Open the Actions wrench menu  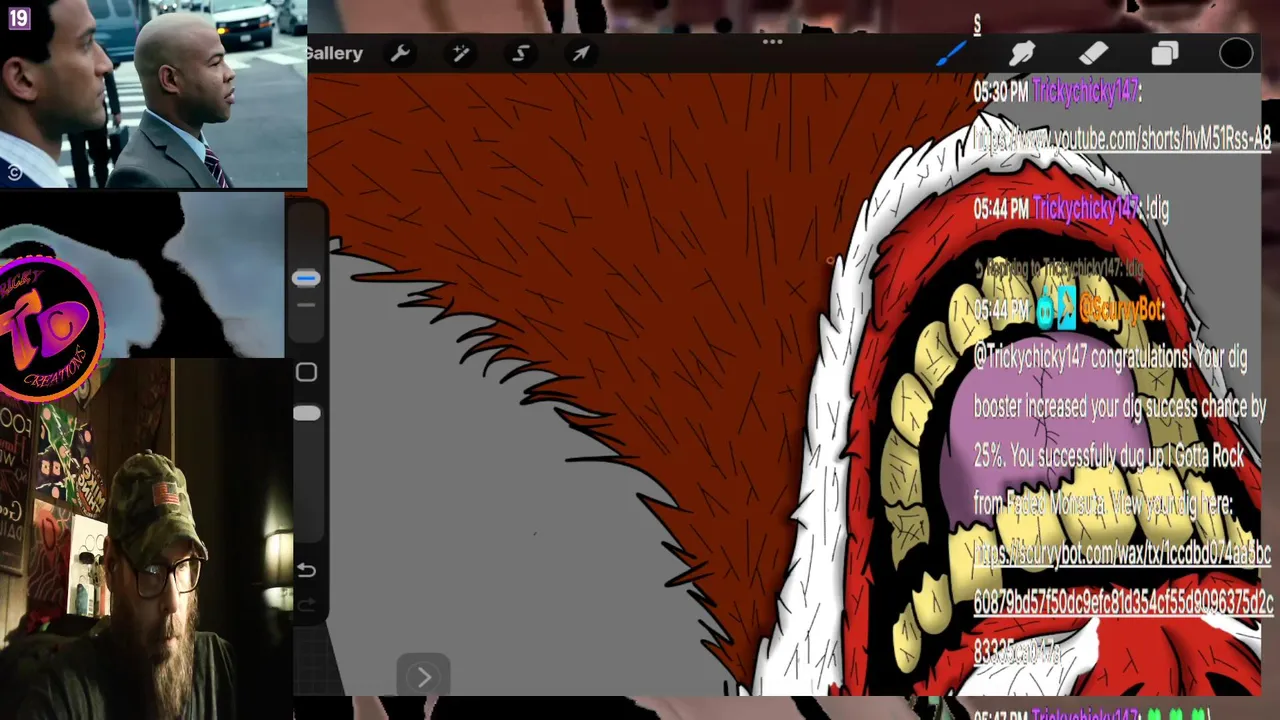point(400,54)
